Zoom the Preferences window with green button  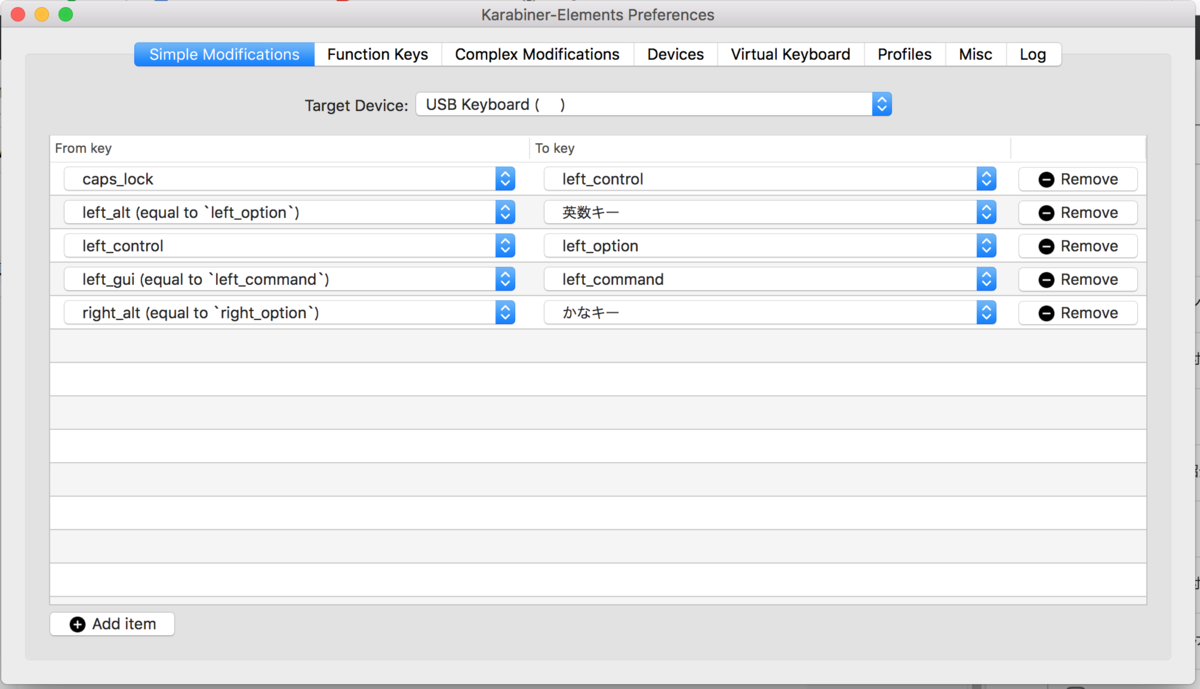tap(66, 15)
